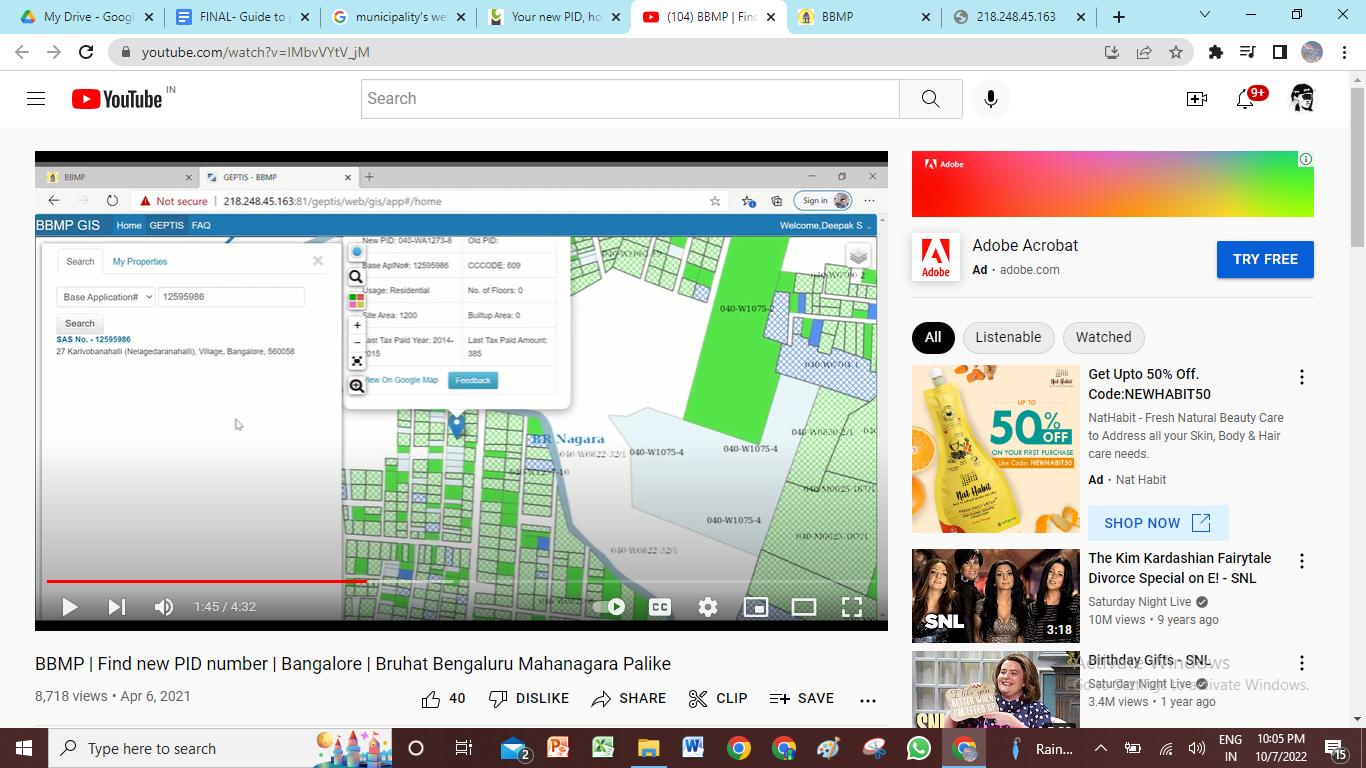This screenshot has width=1366, height=768.
Task: Skip to the next video
Action: coord(117,607)
